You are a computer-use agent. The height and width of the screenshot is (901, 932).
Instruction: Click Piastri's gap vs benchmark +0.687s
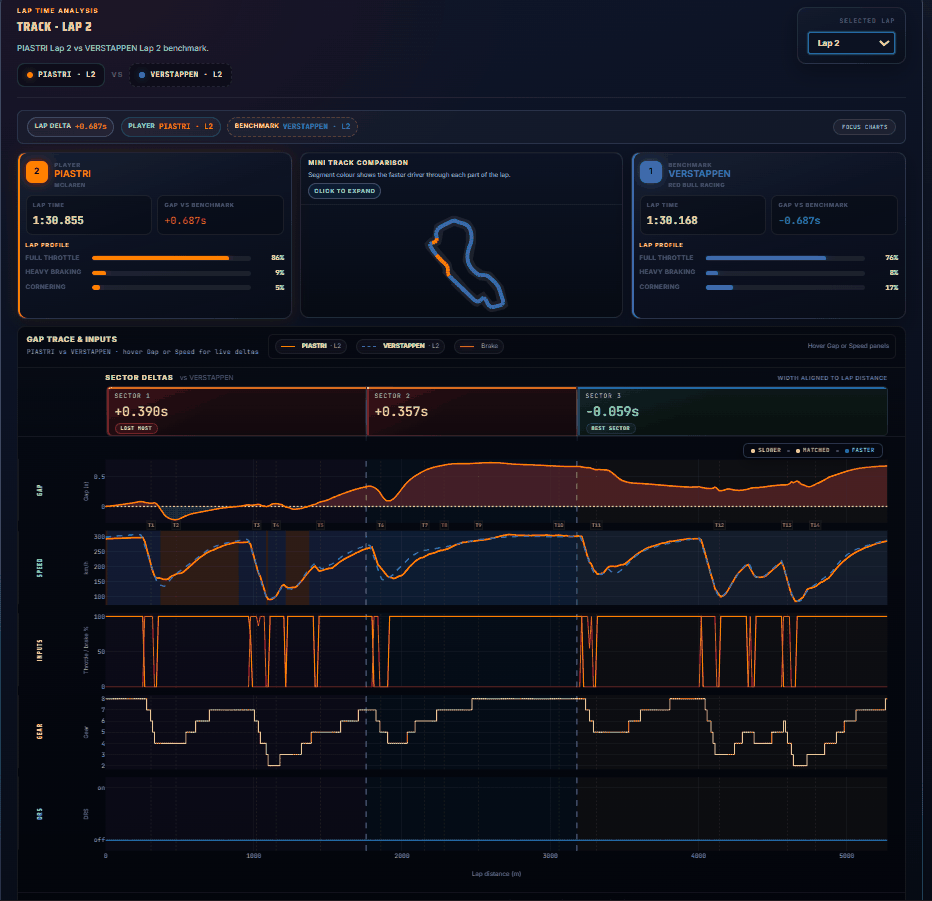tap(185, 220)
